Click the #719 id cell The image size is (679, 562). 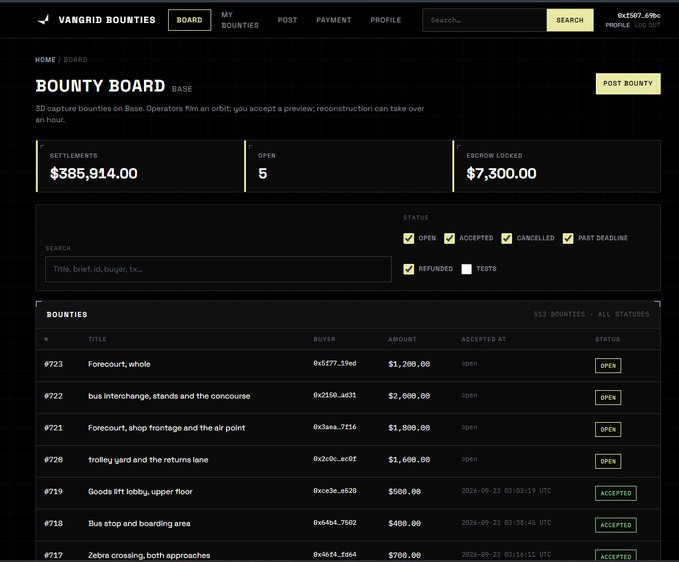tap(53, 491)
